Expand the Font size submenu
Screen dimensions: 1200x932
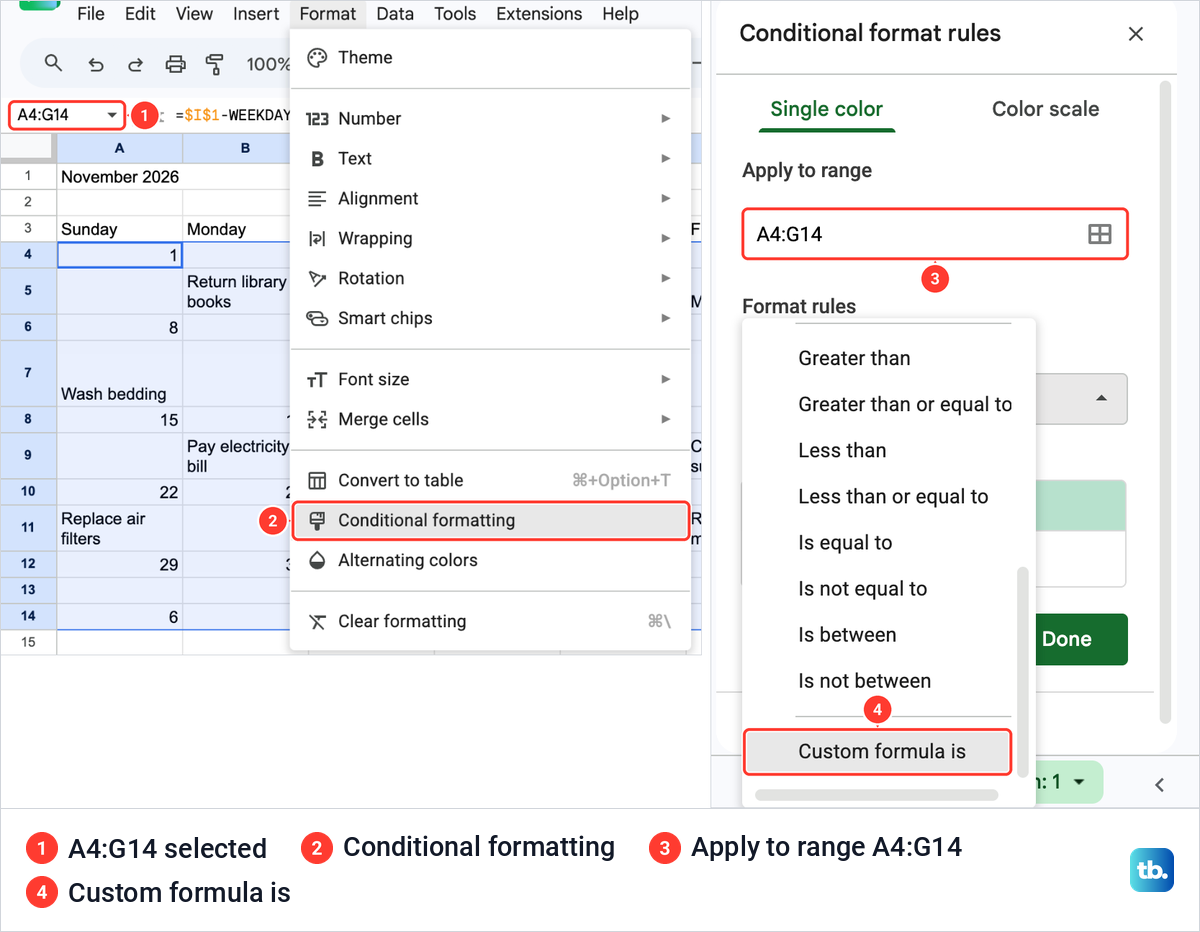tap(490, 379)
